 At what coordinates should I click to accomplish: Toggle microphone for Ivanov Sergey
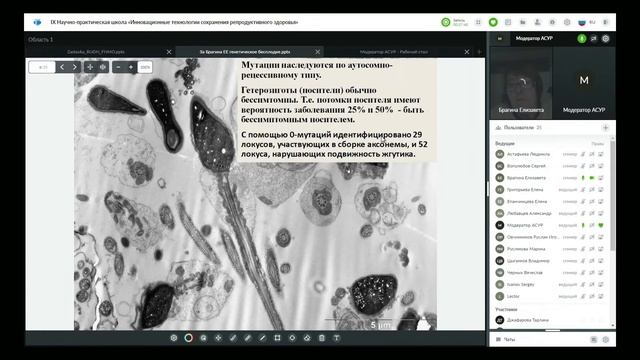(x=583, y=284)
